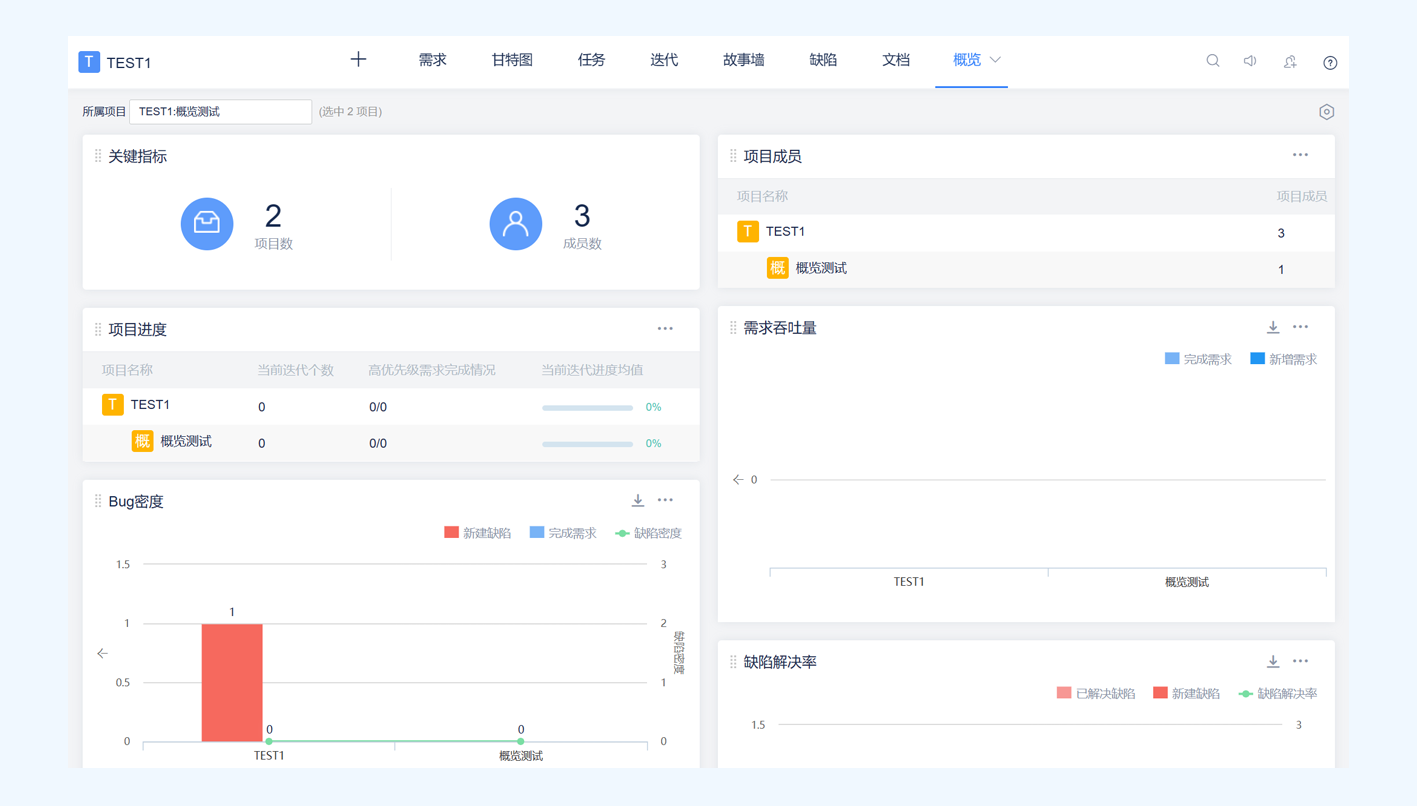Click drag handle of Bug密度 panel
This screenshot has width=1417, height=806.
pyautogui.click(x=98, y=501)
